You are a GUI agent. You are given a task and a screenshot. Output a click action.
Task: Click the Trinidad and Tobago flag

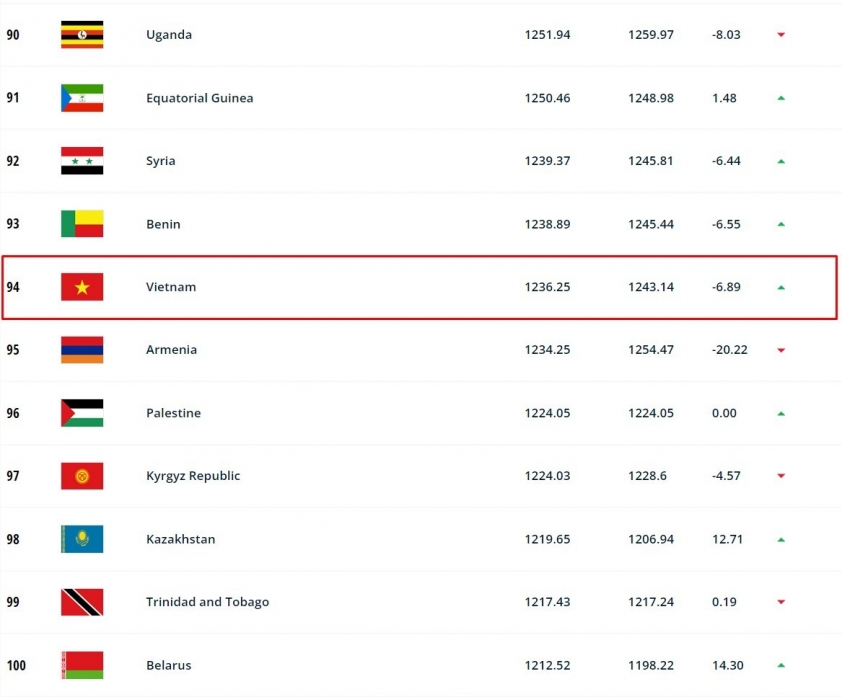[x=82, y=602]
